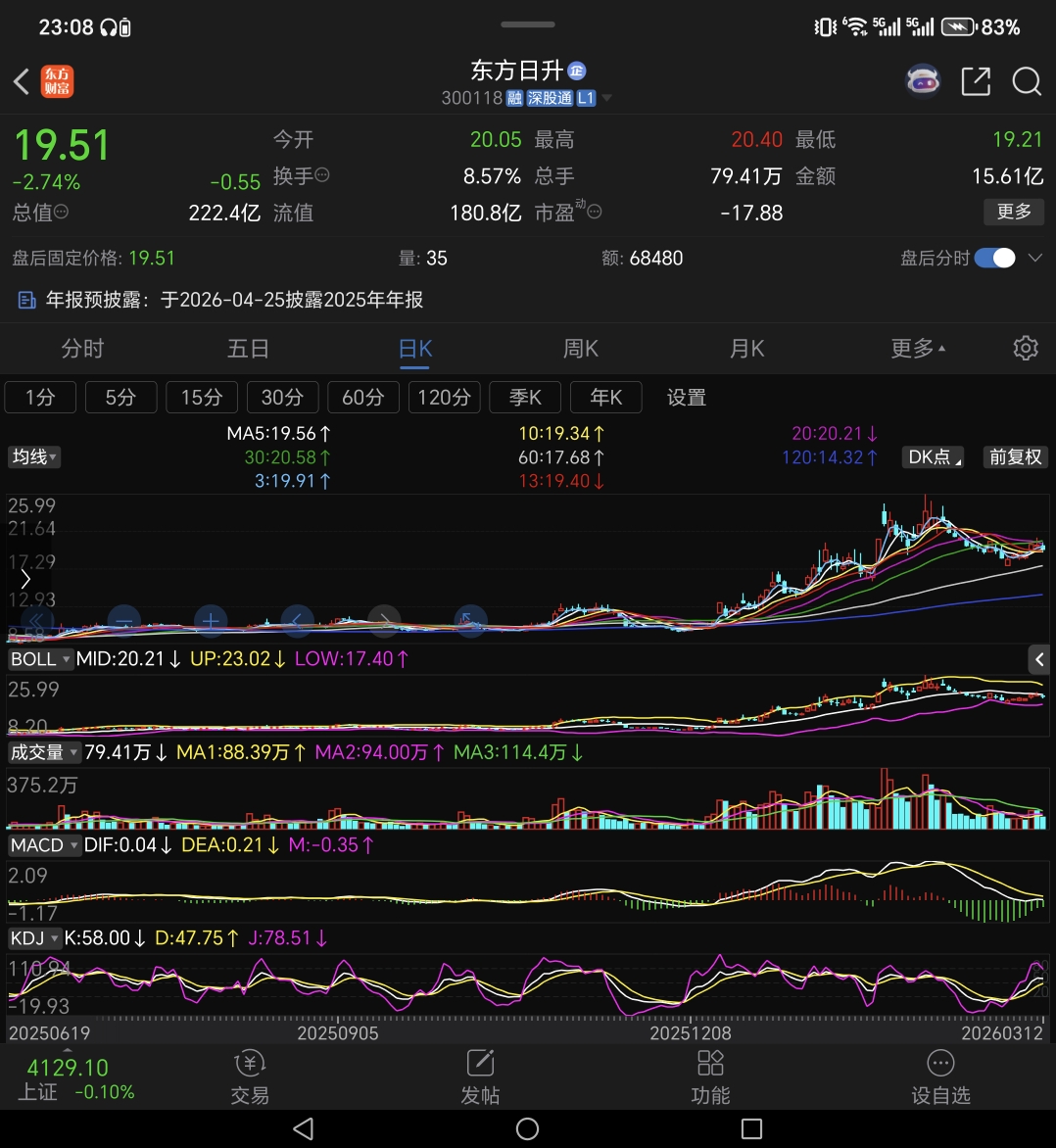Tap the info icon next to 总值
The height and width of the screenshot is (1148, 1056).
pyautogui.click(x=61, y=212)
